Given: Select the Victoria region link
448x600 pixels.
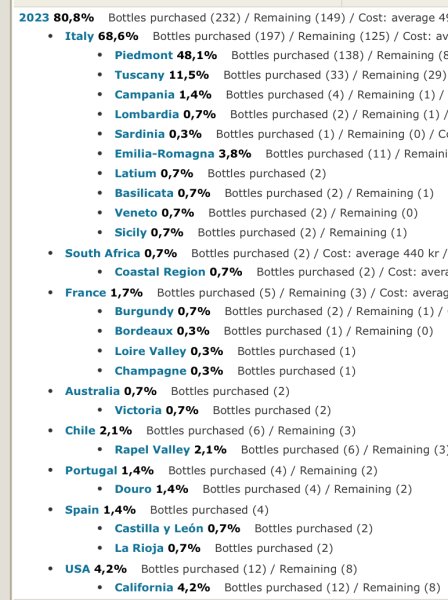Looking at the screenshot, I should coord(138,410).
